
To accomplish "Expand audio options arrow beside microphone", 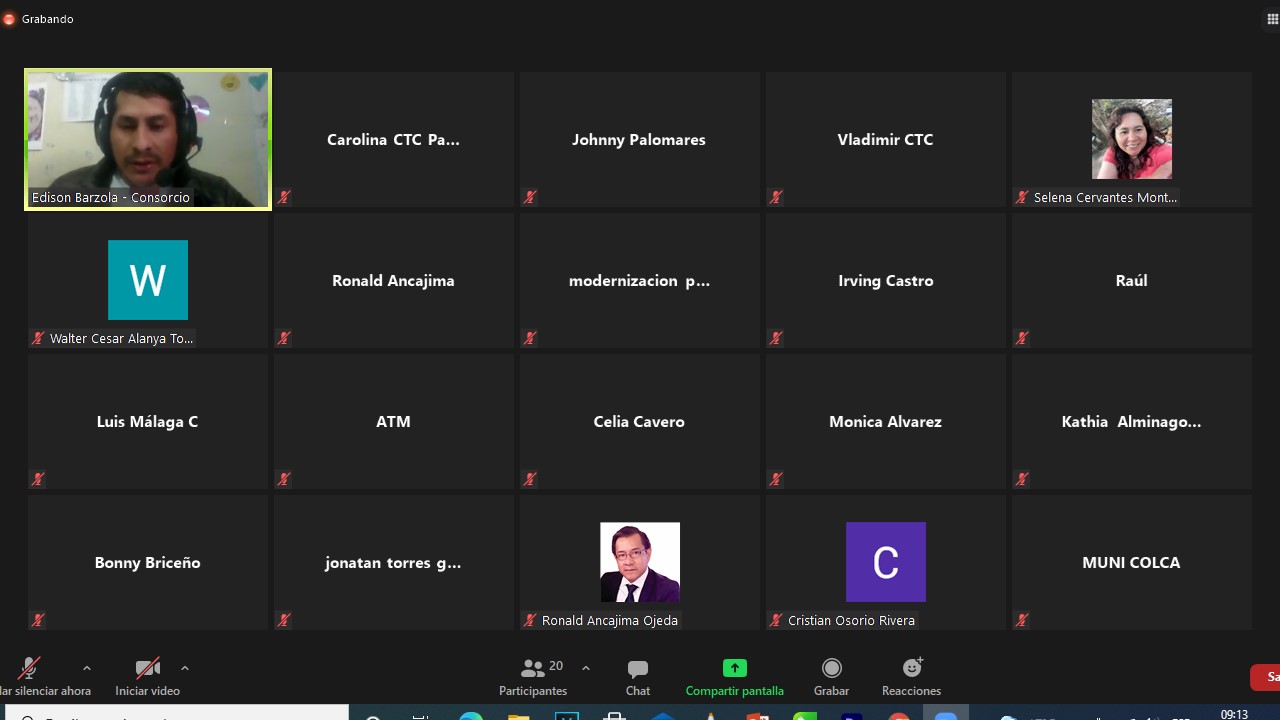I will tap(87, 668).
